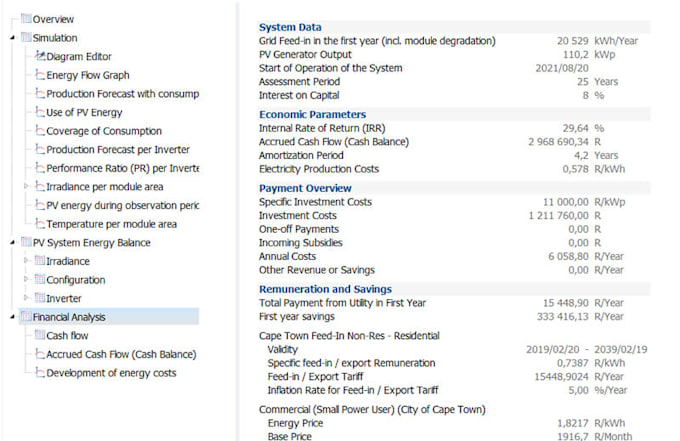This screenshot has width=680, height=441.
Task: Click the Energy Flow Graph chart icon
Action: pos(40,75)
